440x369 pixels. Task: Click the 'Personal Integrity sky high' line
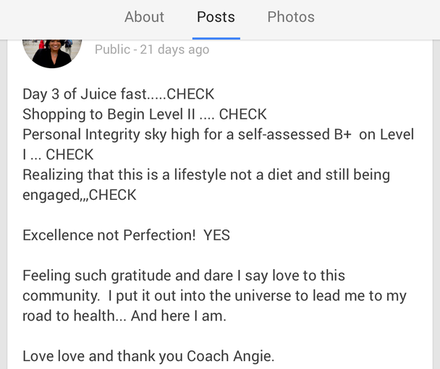[218, 135]
